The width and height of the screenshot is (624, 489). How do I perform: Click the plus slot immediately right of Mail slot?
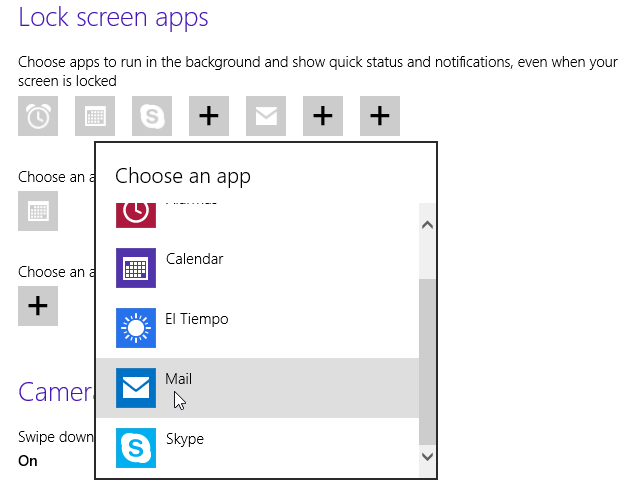point(322,116)
